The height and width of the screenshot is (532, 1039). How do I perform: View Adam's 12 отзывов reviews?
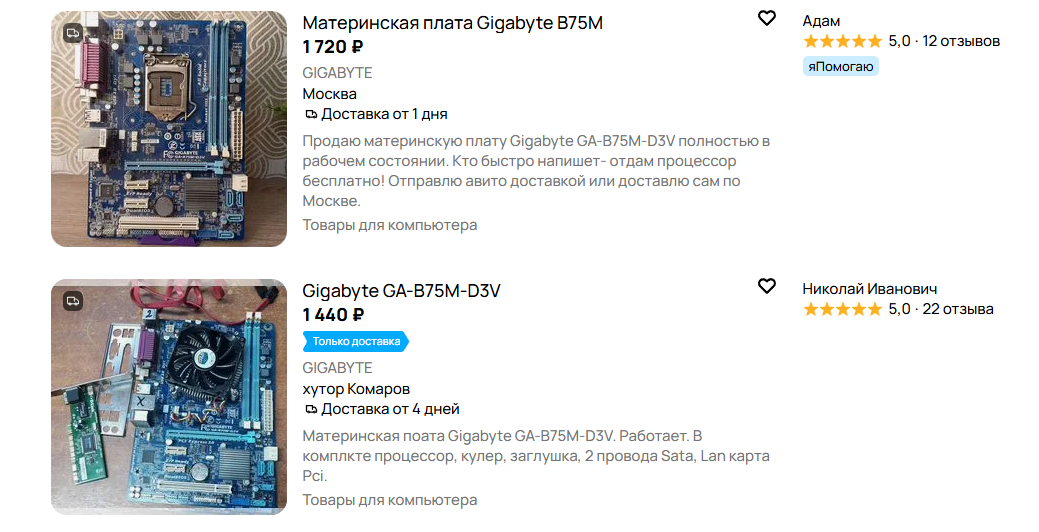pyautogui.click(x=961, y=41)
